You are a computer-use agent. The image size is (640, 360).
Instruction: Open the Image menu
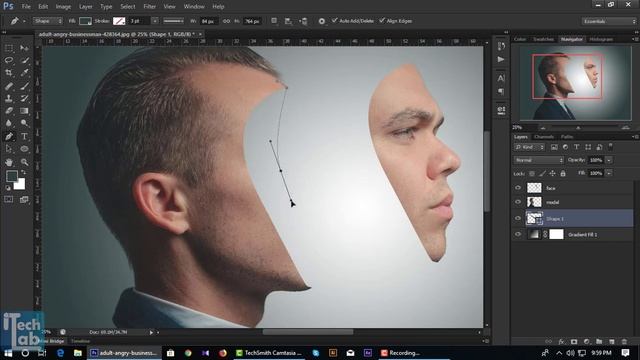(63, 7)
